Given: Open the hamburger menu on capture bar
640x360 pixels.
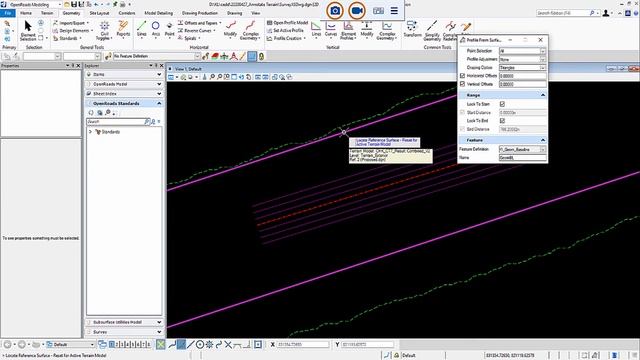Looking at the screenshot, I should pos(394,11).
